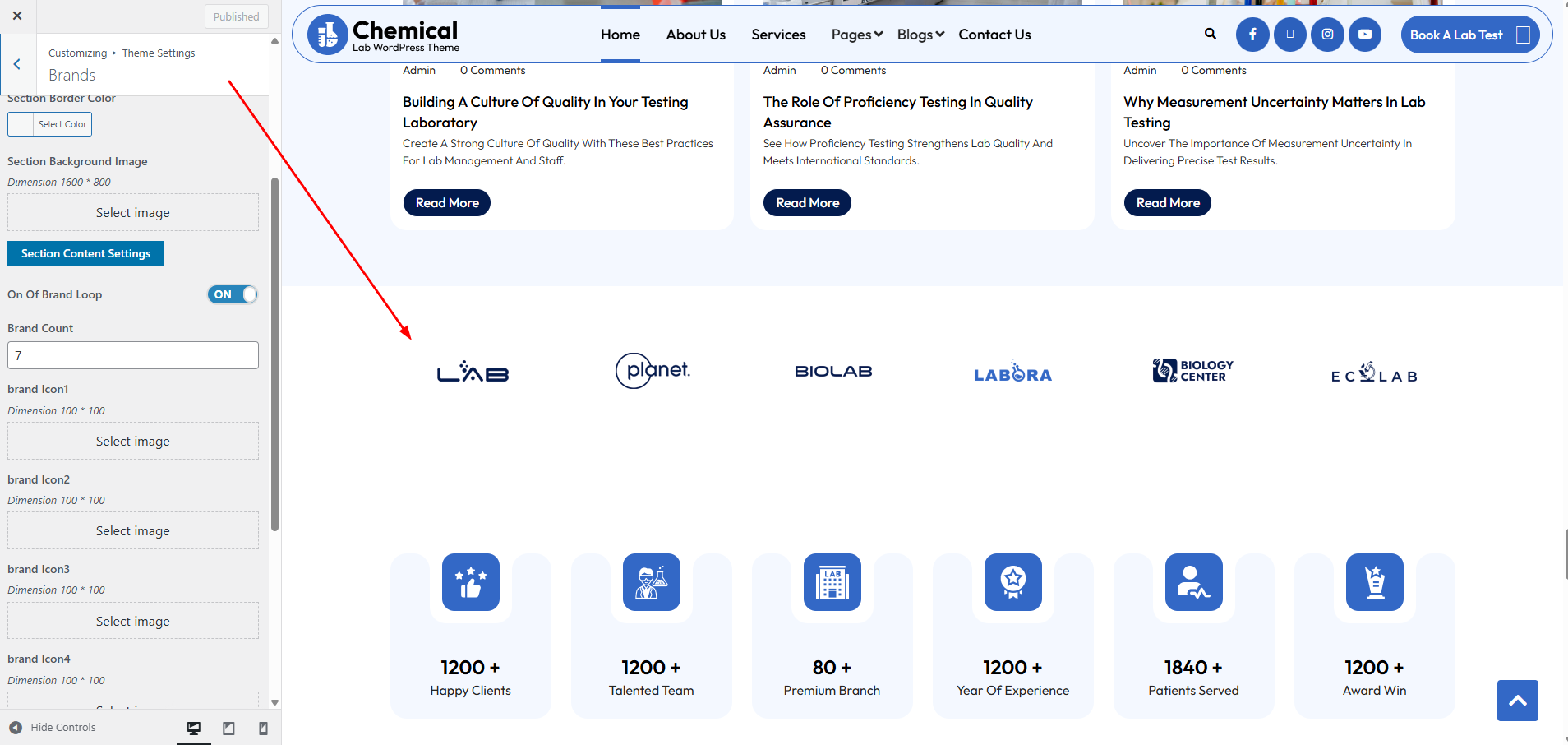1568x745 pixels.
Task: Go back using the left chevron arrow
Action: (x=17, y=64)
